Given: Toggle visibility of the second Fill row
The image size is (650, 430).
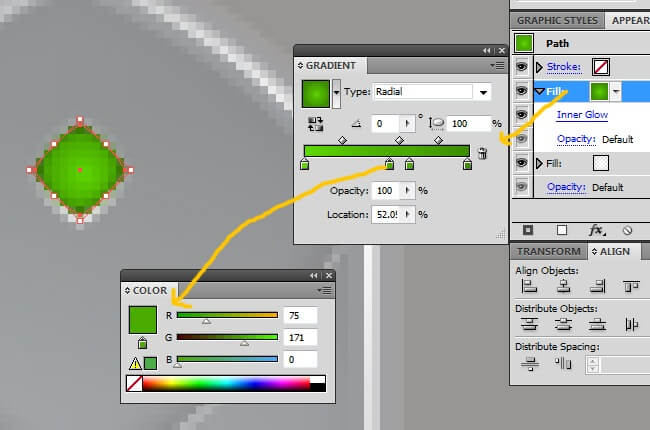Looking at the screenshot, I should [521, 163].
